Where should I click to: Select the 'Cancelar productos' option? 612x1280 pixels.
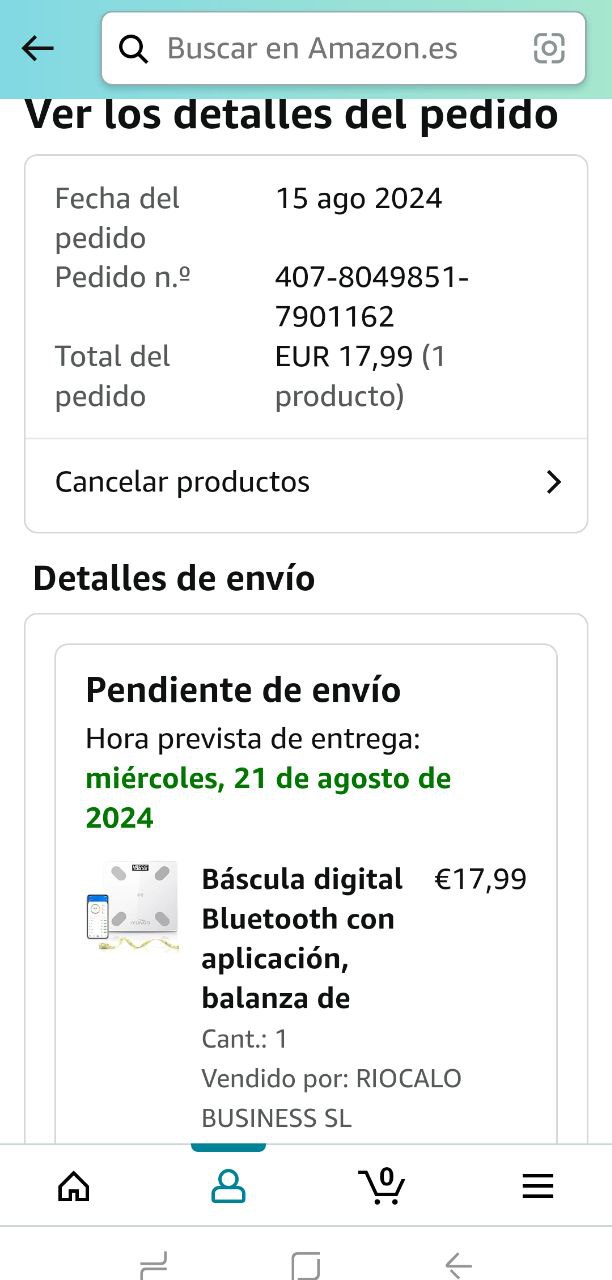coord(306,482)
